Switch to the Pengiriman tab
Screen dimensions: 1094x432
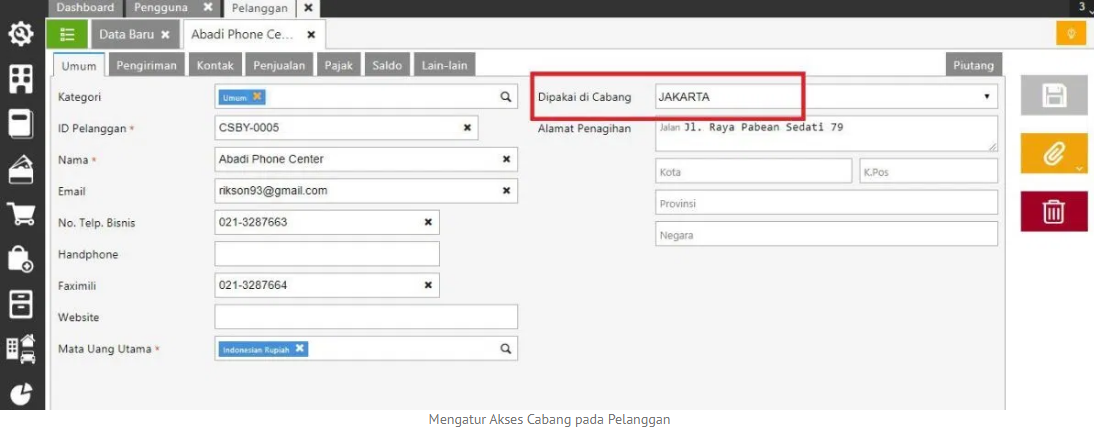pos(147,66)
